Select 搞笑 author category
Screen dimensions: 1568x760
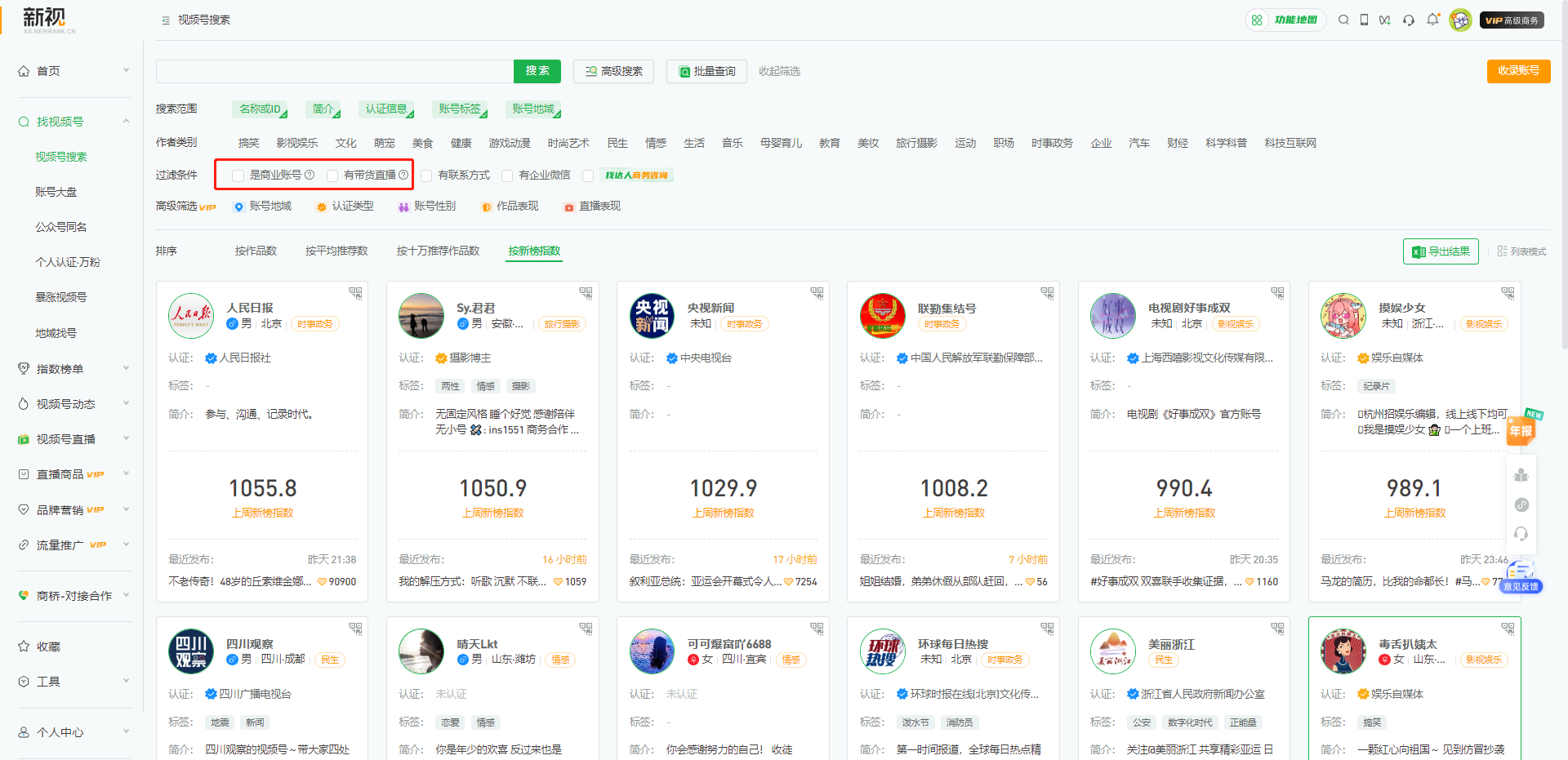pos(248,143)
